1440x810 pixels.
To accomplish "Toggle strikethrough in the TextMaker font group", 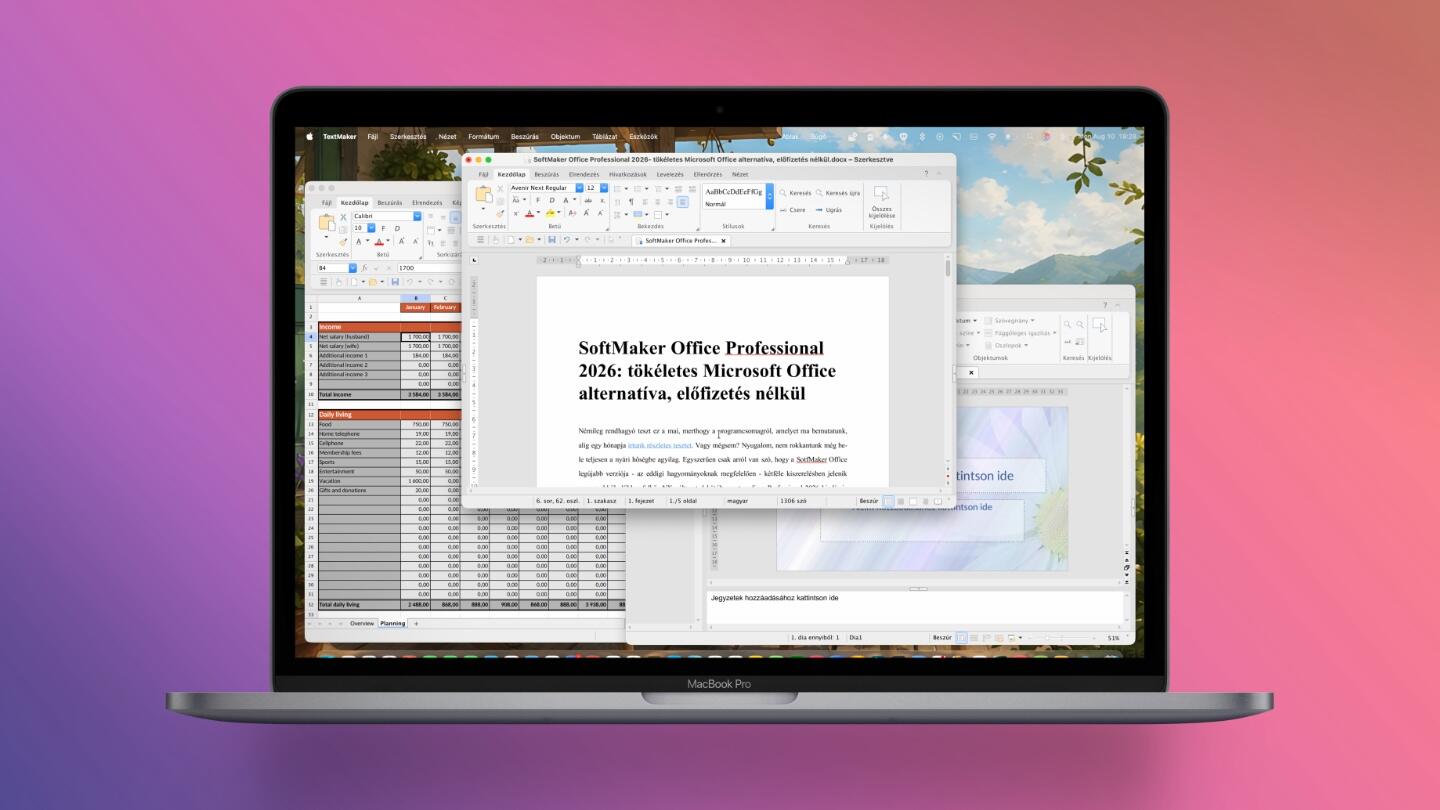I will coord(588,200).
